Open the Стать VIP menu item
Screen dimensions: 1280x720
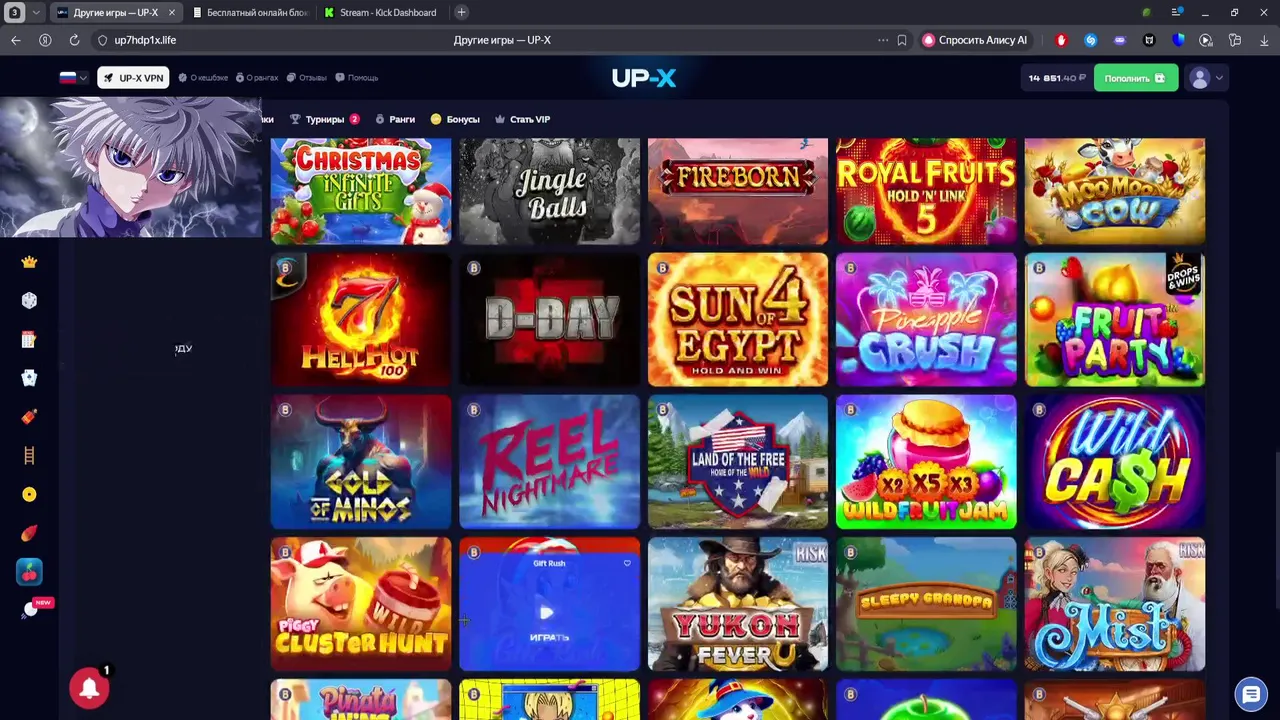(522, 119)
